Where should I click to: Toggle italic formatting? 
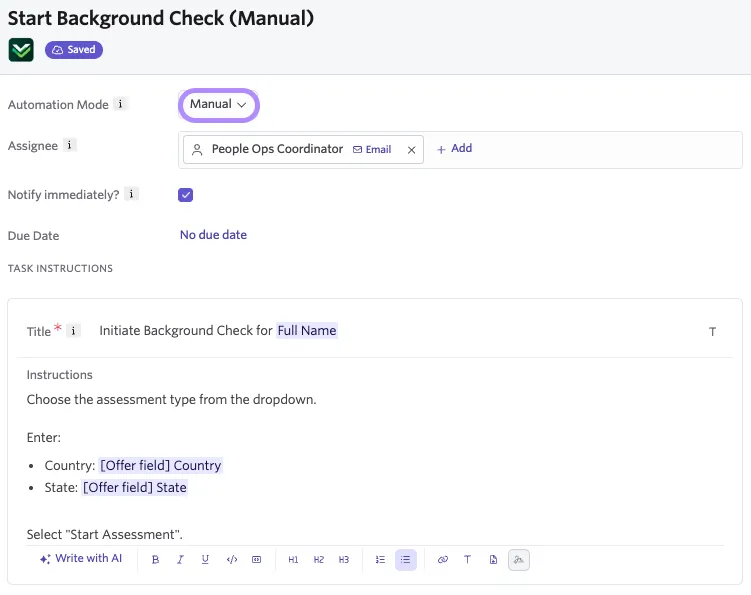click(x=180, y=560)
